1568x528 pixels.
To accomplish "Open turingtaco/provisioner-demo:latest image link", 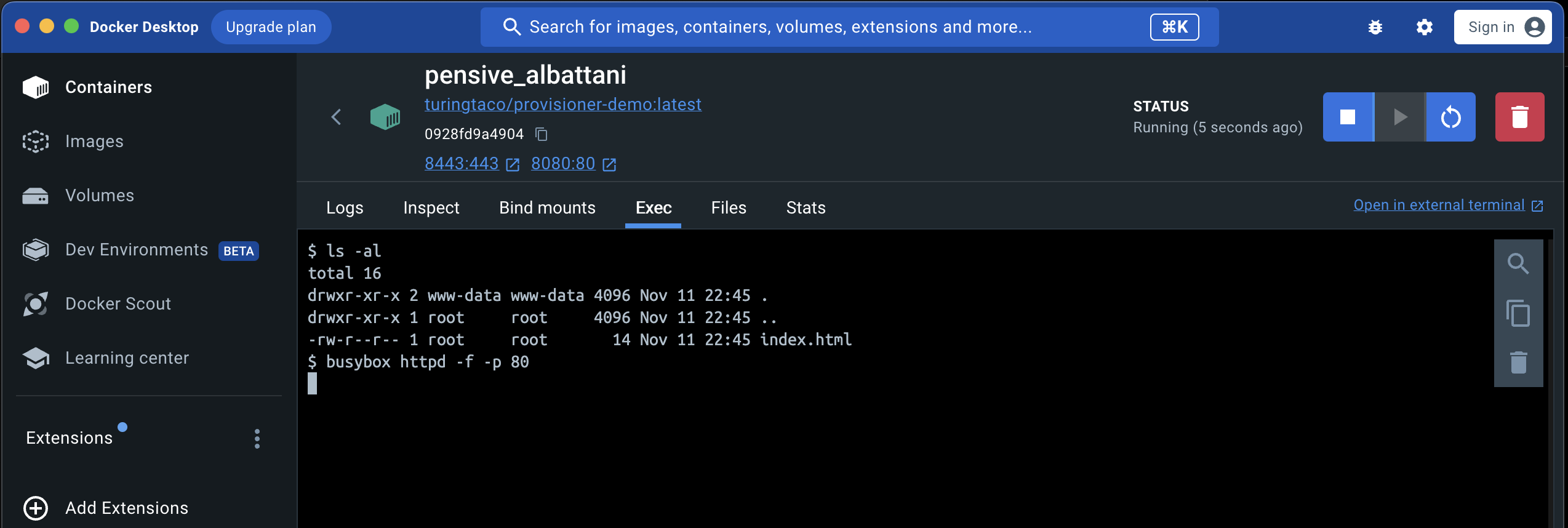I will click(x=563, y=105).
